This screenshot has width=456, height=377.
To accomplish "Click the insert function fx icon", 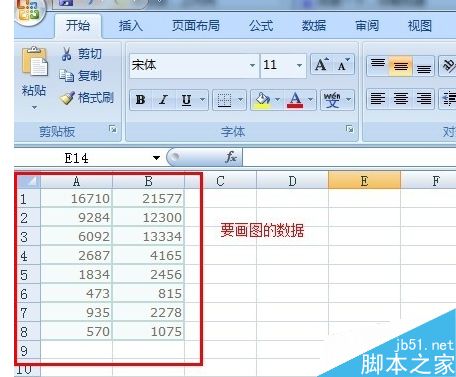I will tap(231, 157).
